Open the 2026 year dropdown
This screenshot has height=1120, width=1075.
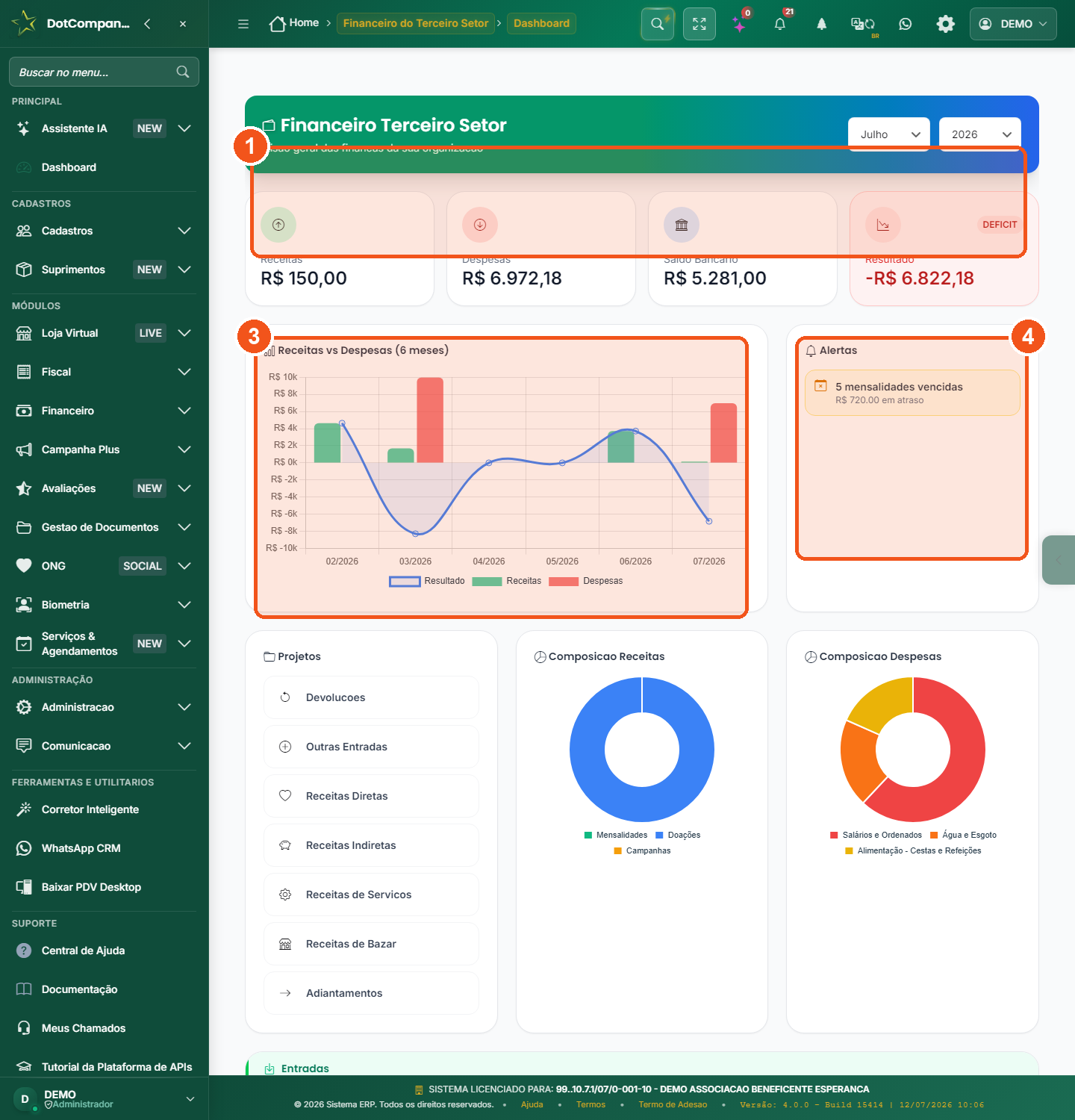click(x=980, y=134)
